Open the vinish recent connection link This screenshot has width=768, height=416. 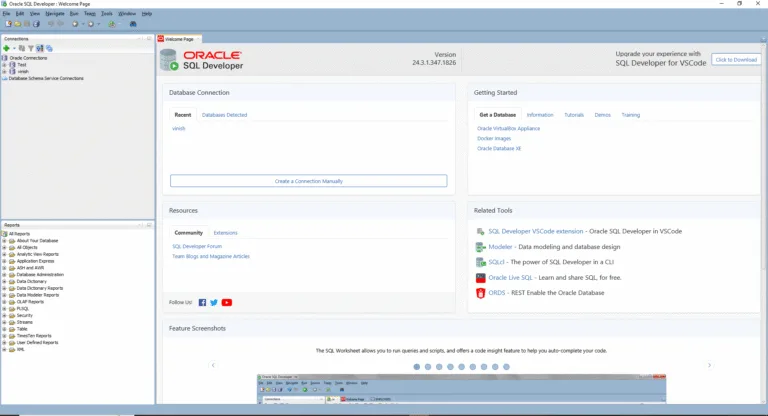coord(178,128)
